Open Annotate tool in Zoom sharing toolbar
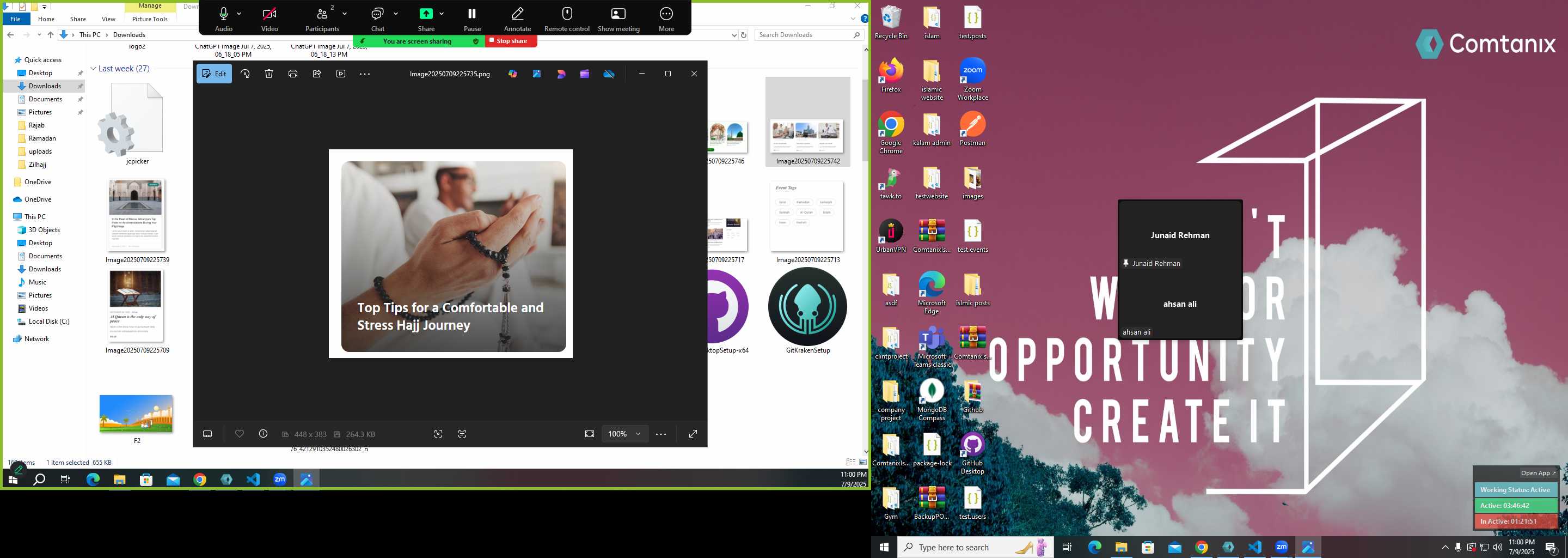Viewport: 1568px width, 558px height. click(517, 19)
